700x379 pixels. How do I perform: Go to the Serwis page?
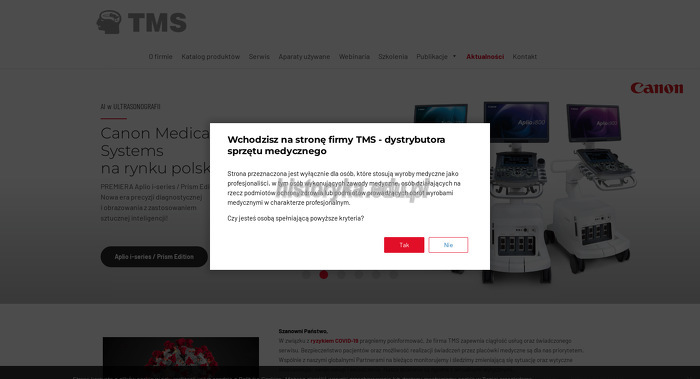(x=259, y=57)
